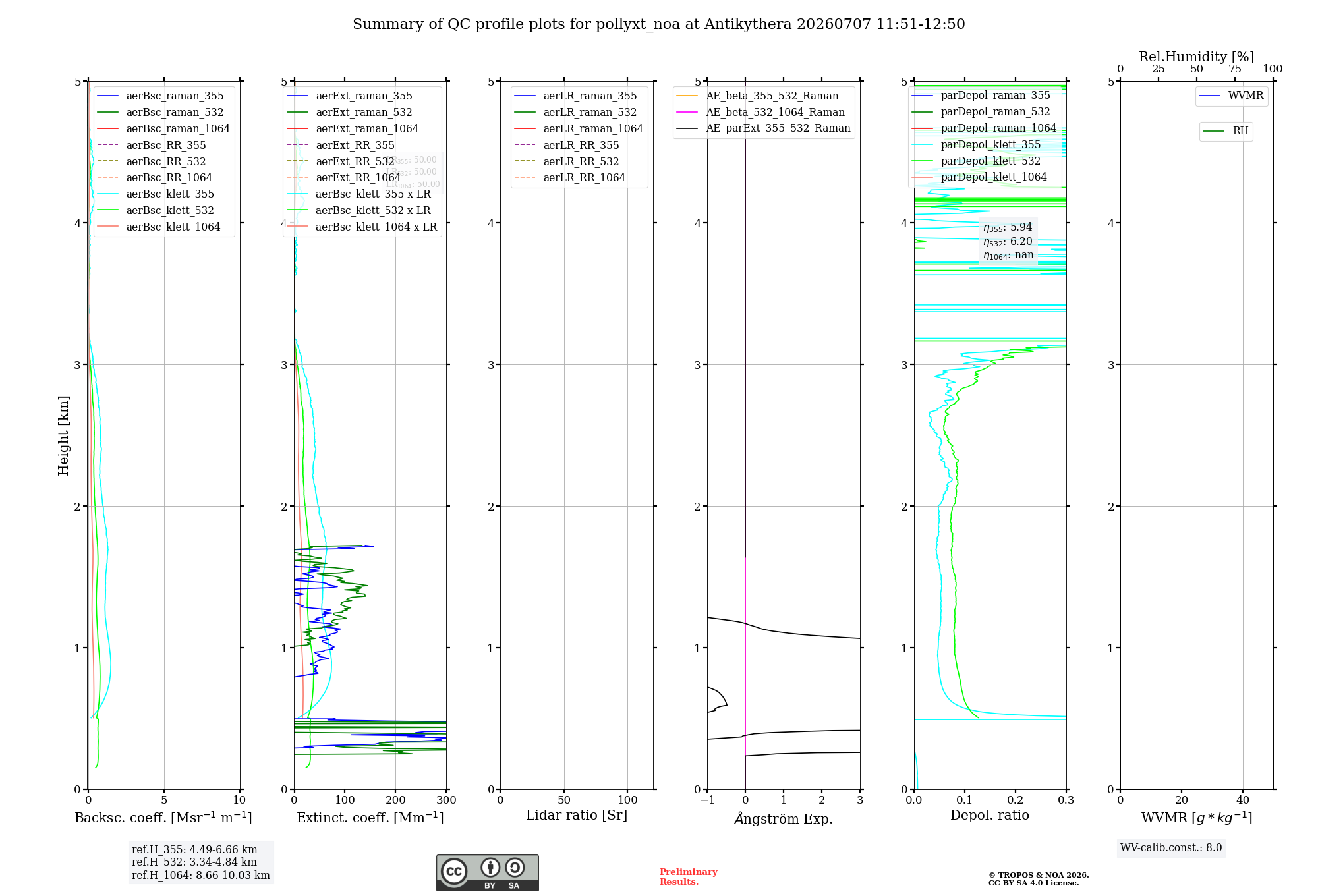Click the TROPOS & NOA copyright notice

click(1039, 879)
